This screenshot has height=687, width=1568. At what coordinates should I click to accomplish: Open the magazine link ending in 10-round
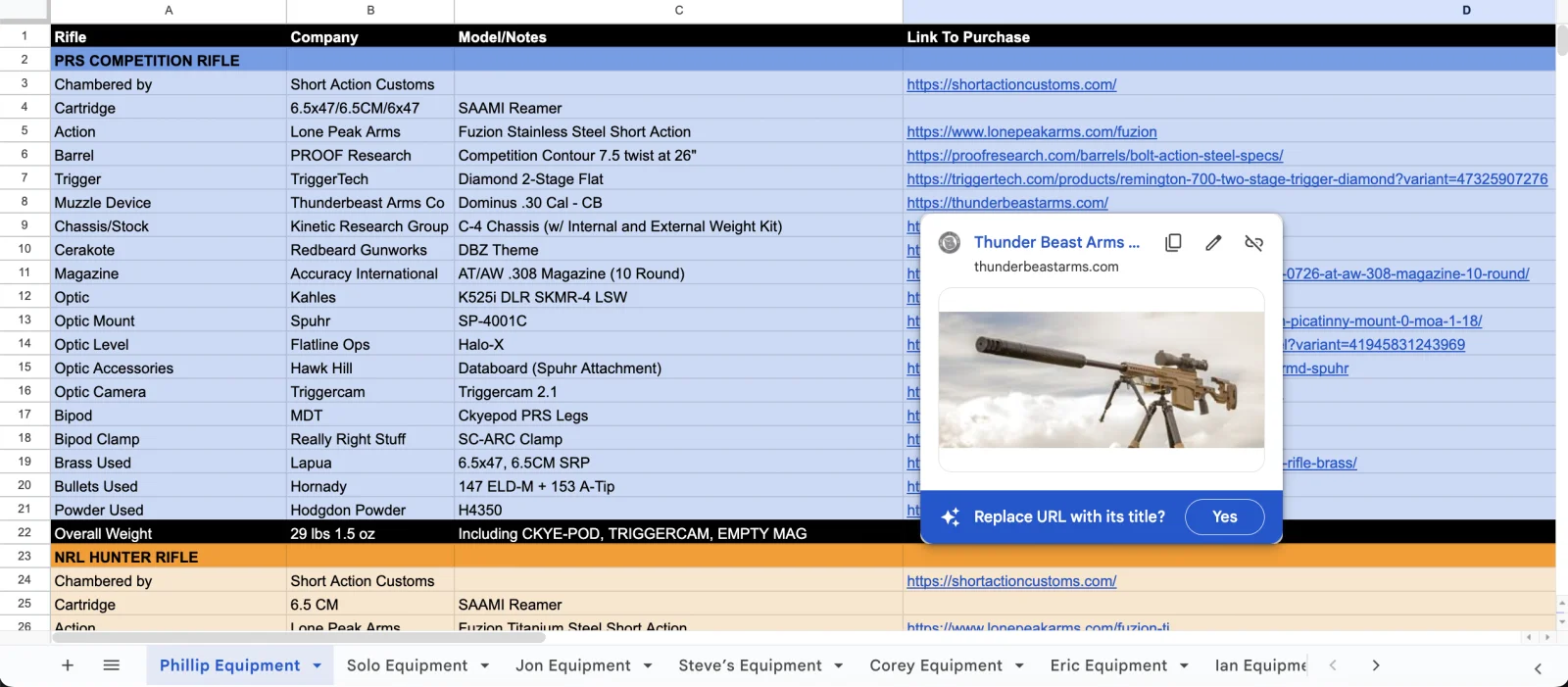1406,273
